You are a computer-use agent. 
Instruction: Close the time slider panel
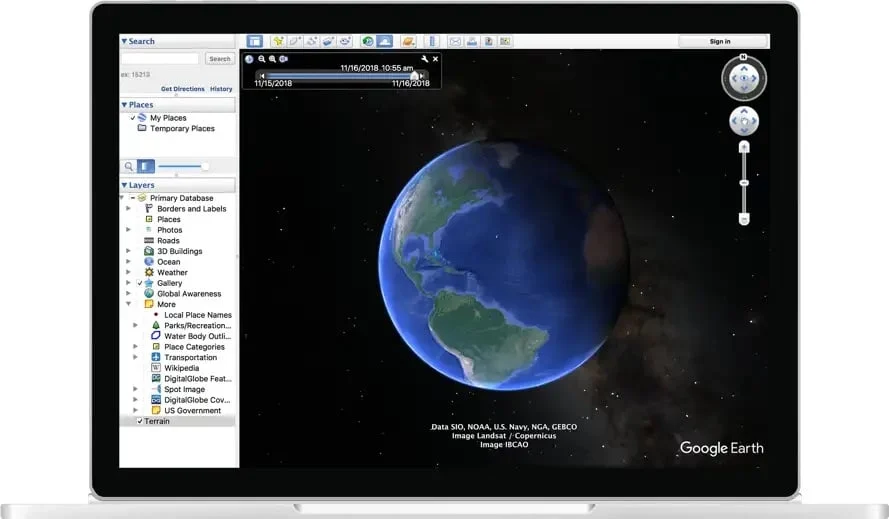click(x=435, y=59)
